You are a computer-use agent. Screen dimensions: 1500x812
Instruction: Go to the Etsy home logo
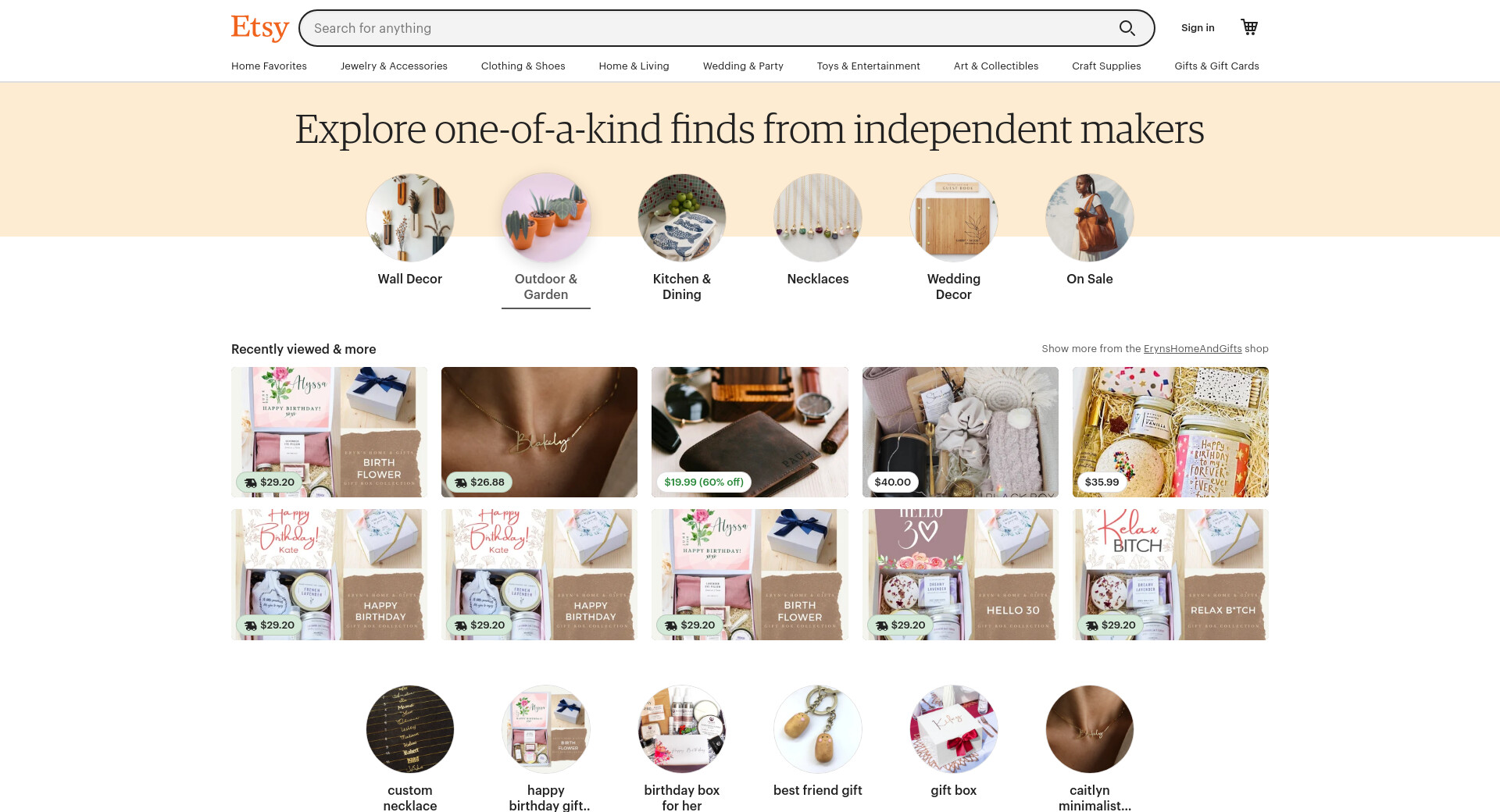[260, 27]
